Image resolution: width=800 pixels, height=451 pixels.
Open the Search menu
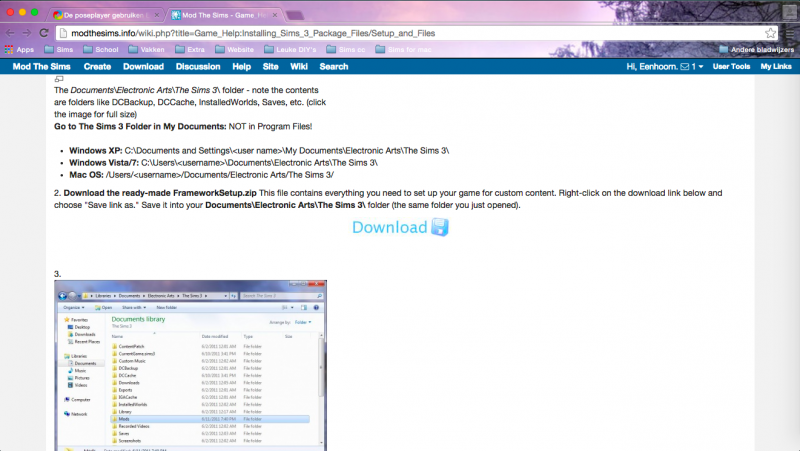334,66
